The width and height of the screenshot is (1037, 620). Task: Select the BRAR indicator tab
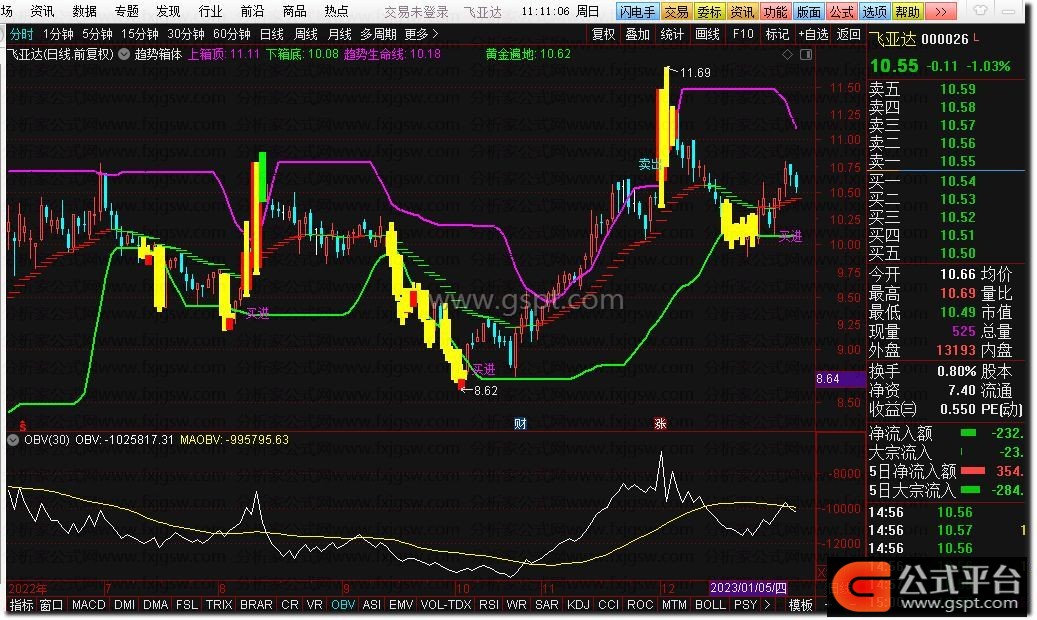[x=256, y=604]
